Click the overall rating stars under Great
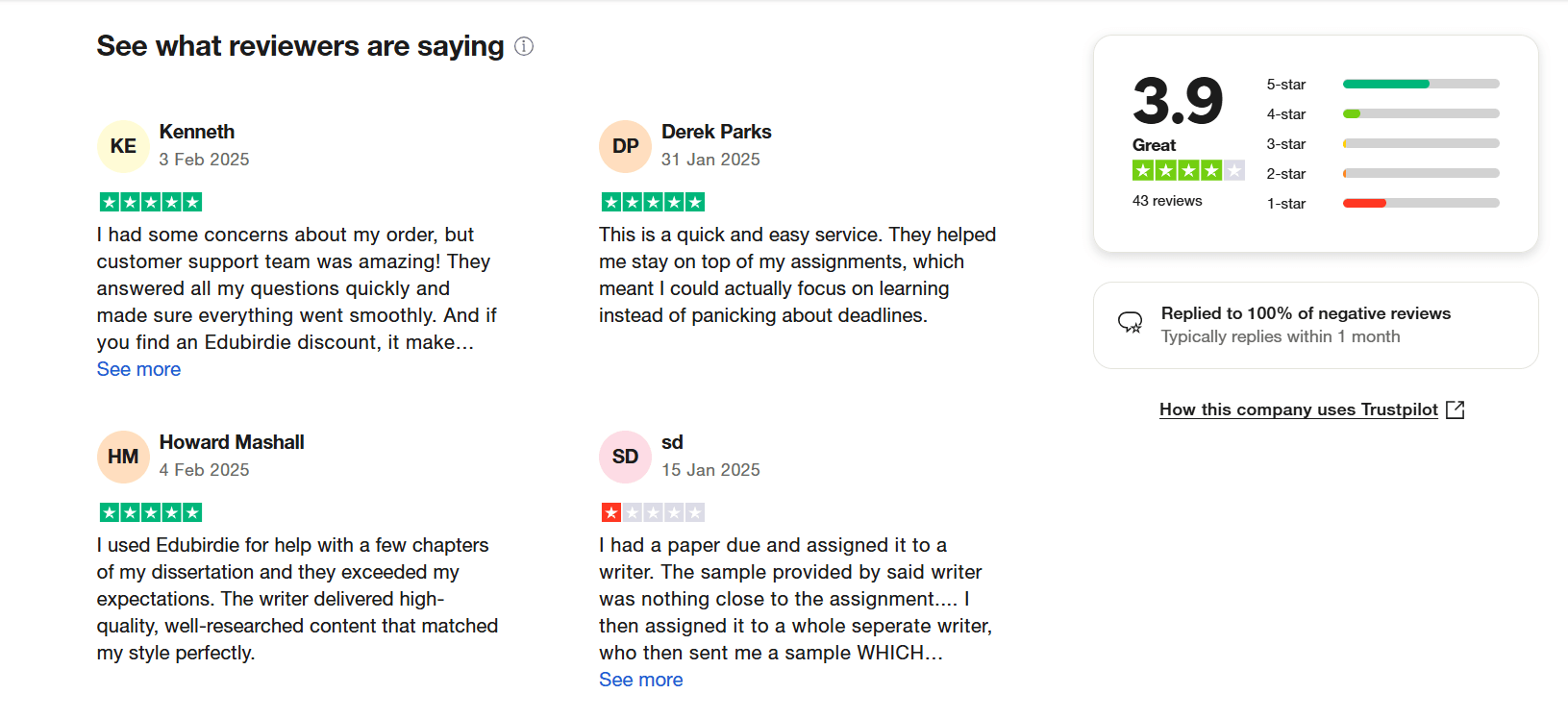The width and height of the screenshot is (1568, 719). coord(1188,171)
